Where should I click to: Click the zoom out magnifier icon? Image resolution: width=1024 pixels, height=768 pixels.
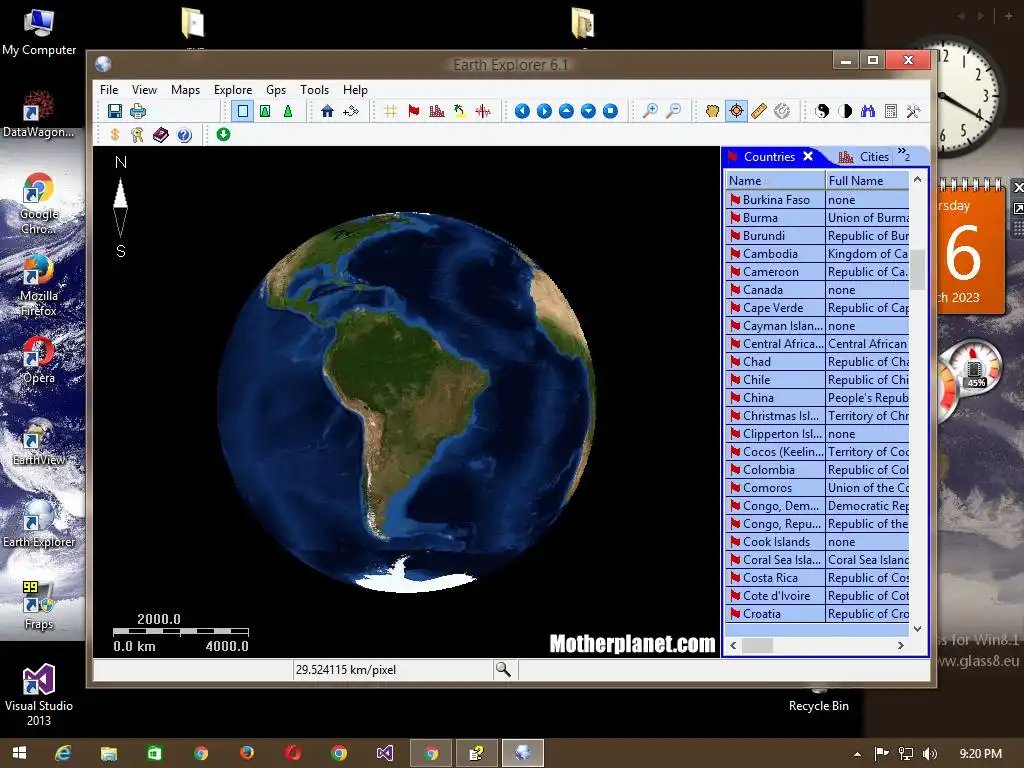(x=673, y=111)
